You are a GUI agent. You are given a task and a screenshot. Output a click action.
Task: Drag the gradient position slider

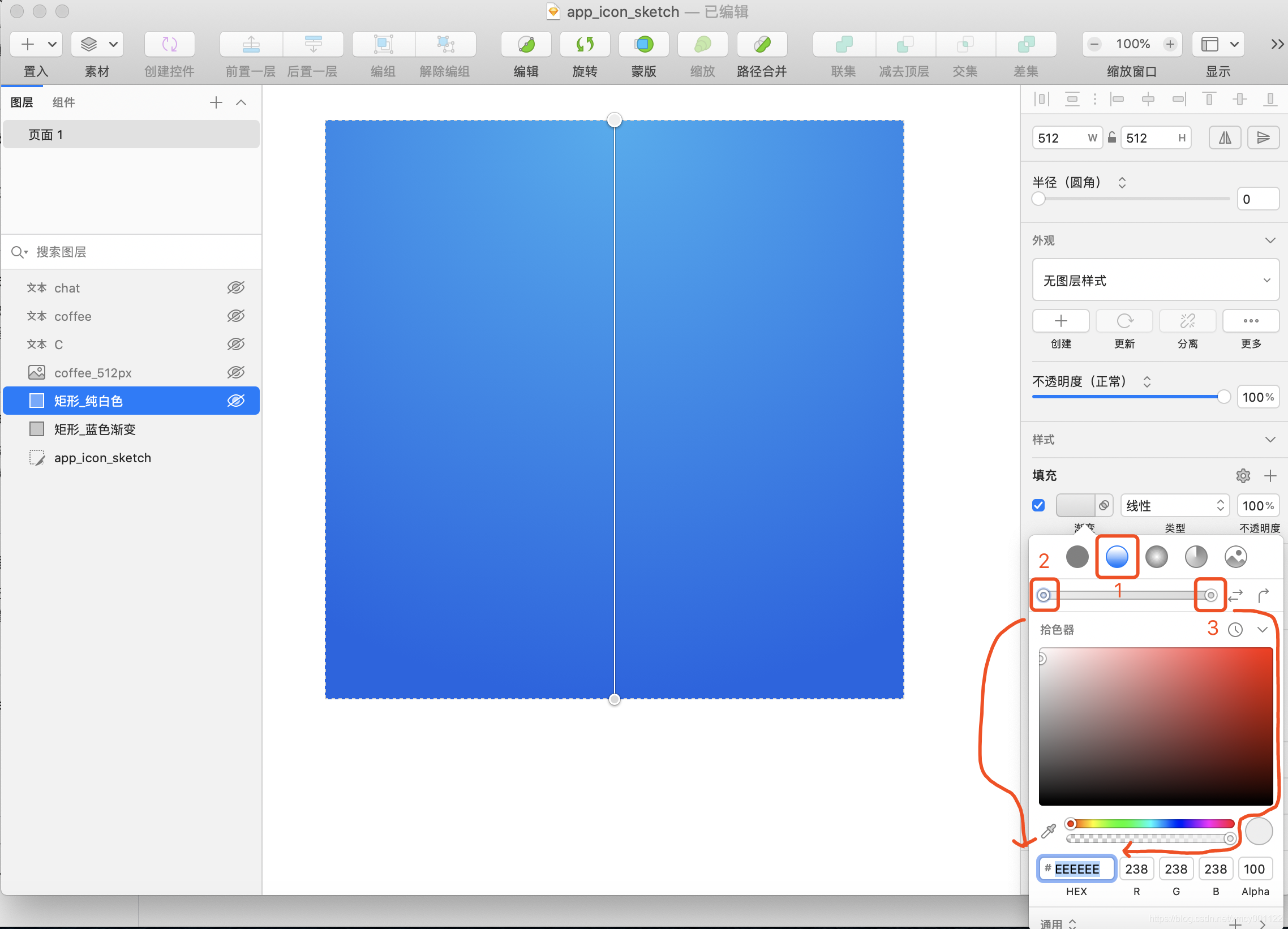[x=1129, y=595]
